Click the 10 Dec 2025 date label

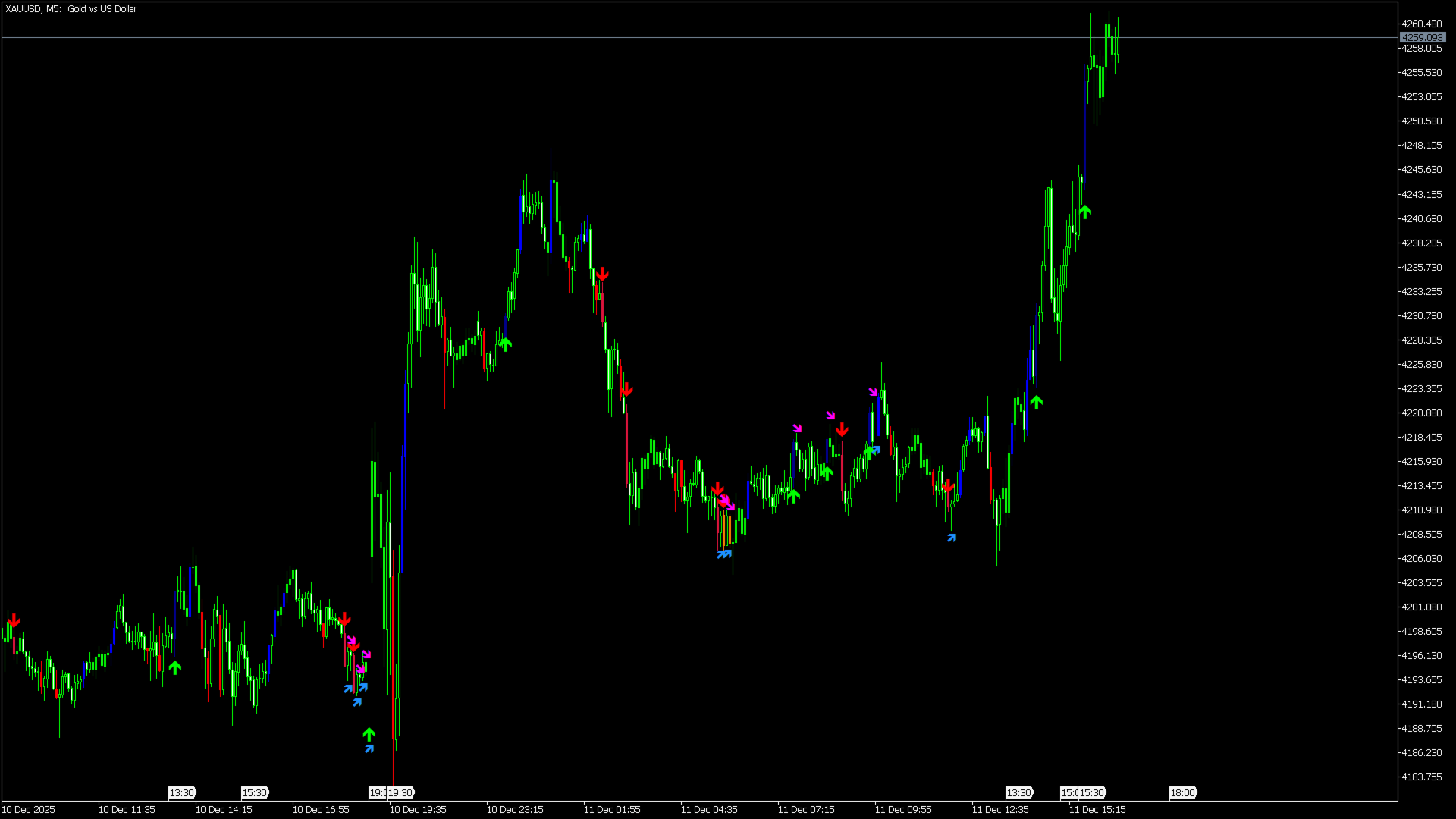coord(29,809)
